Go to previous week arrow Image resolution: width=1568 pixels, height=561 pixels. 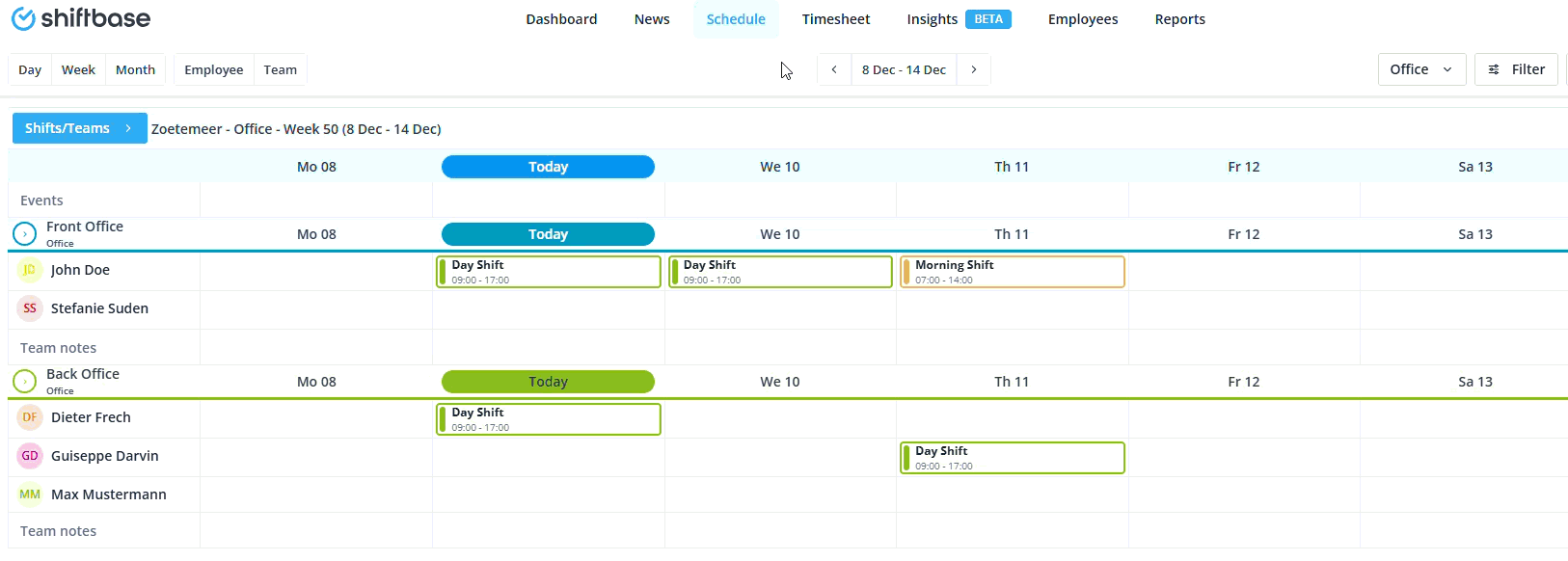point(834,69)
